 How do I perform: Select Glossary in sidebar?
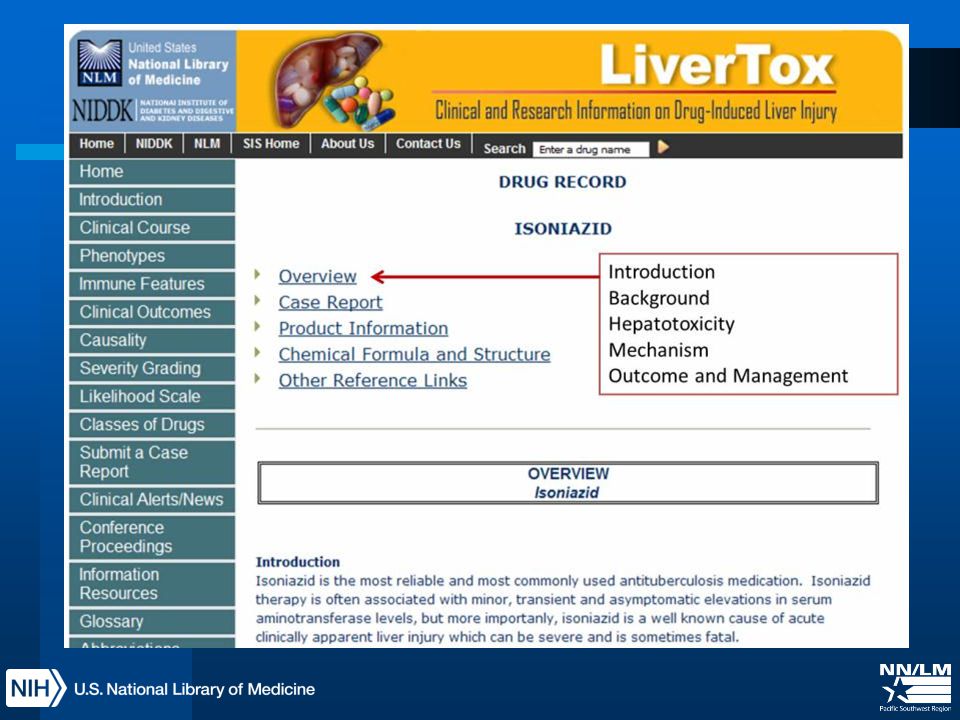click(152, 621)
